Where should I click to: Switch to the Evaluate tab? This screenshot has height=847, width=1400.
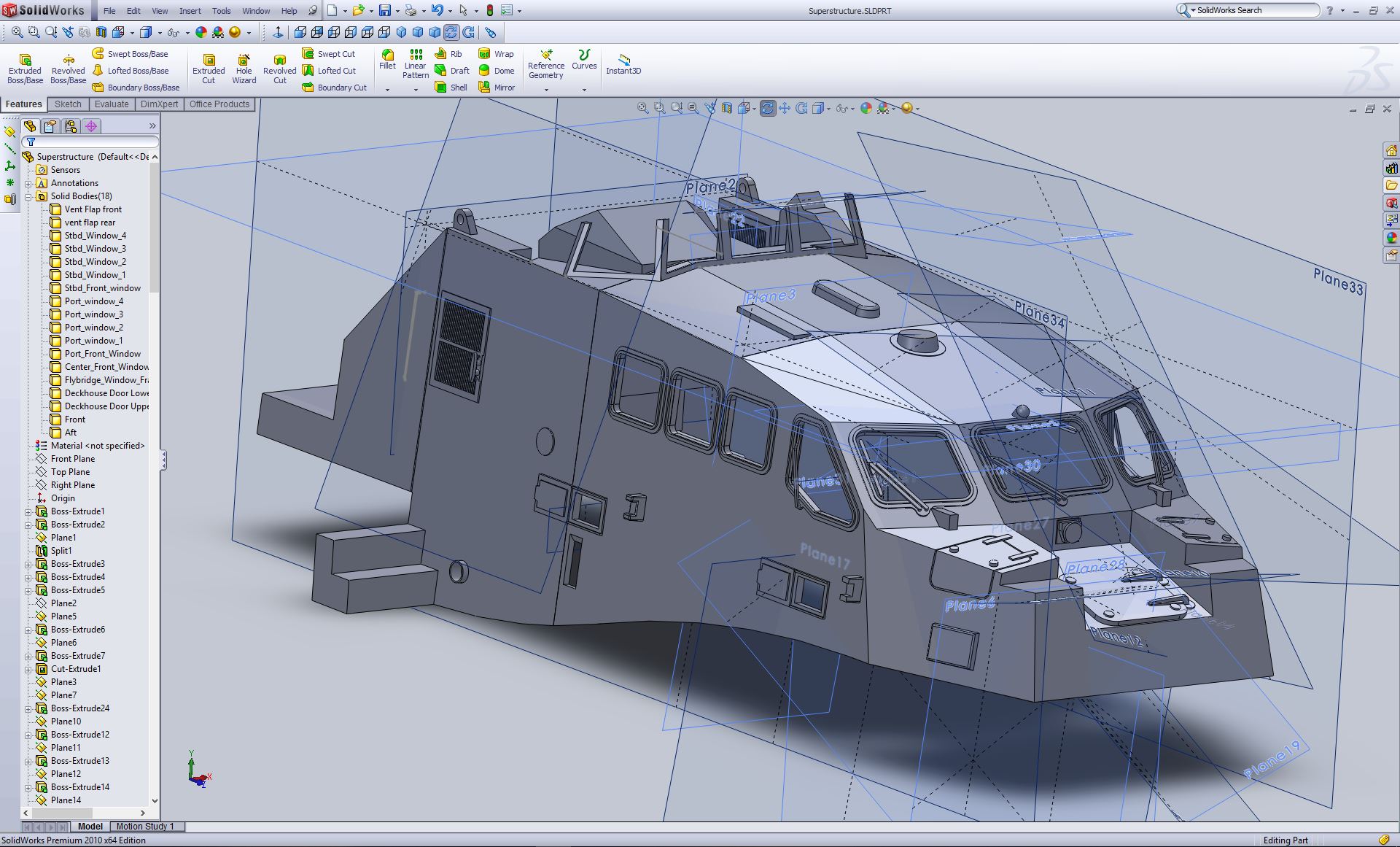coord(112,104)
